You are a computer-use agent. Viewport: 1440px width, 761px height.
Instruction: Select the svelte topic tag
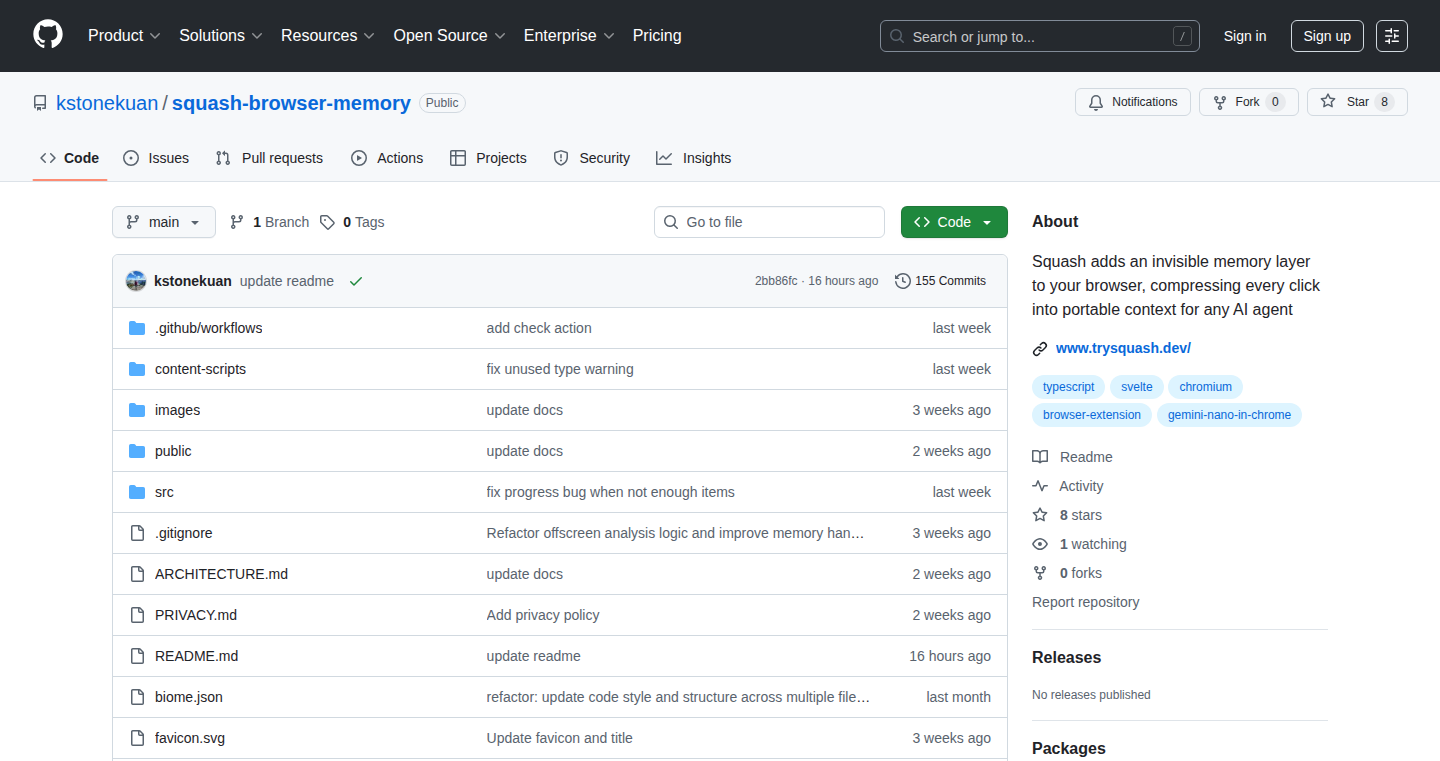[1136, 387]
